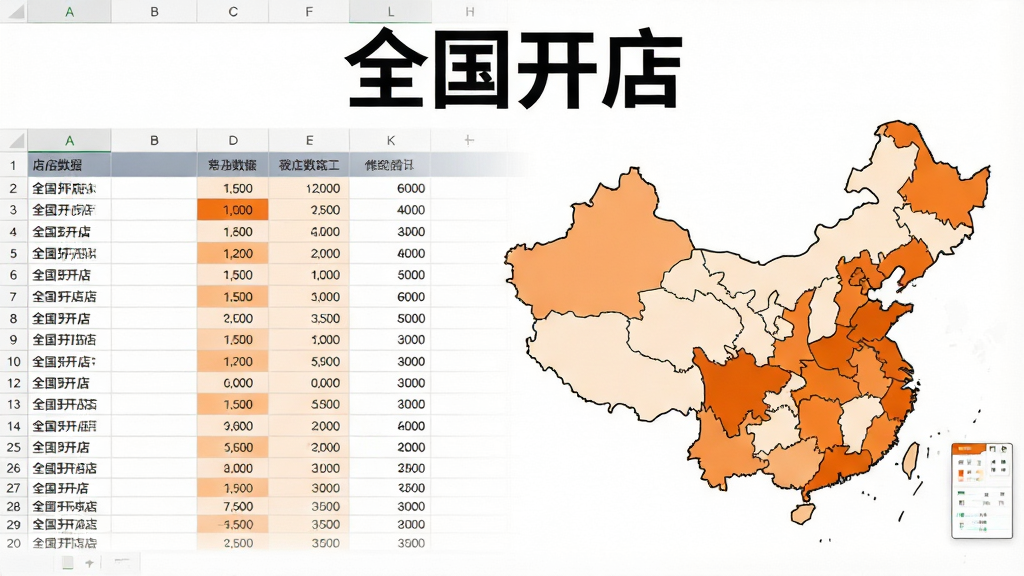1024x576 pixels.
Task: Open the small legend panel beside the map
Action: pyautogui.click(x=982, y=491)
